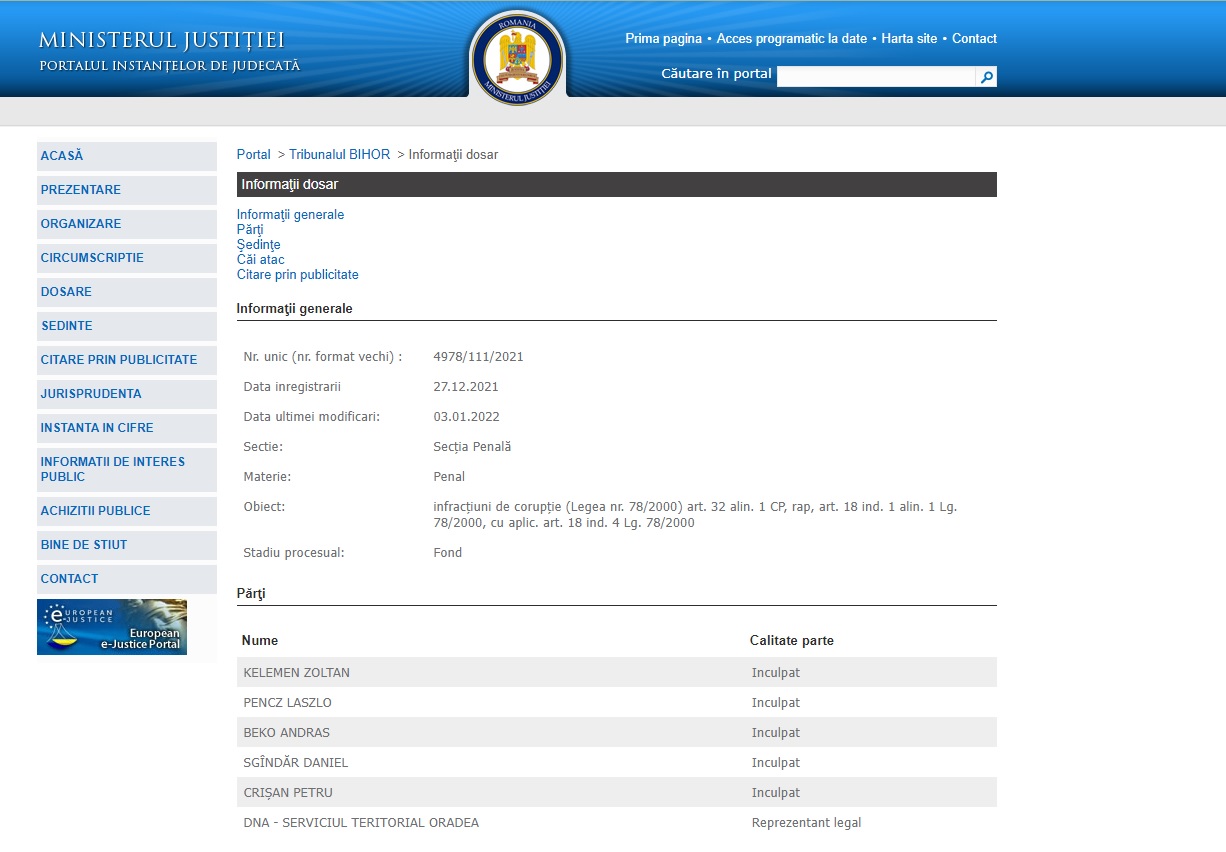Select INFORMATII DE INTERES PUBLIC in sidebar
Screen dimensions: 1226x852
tap(127, 470)
